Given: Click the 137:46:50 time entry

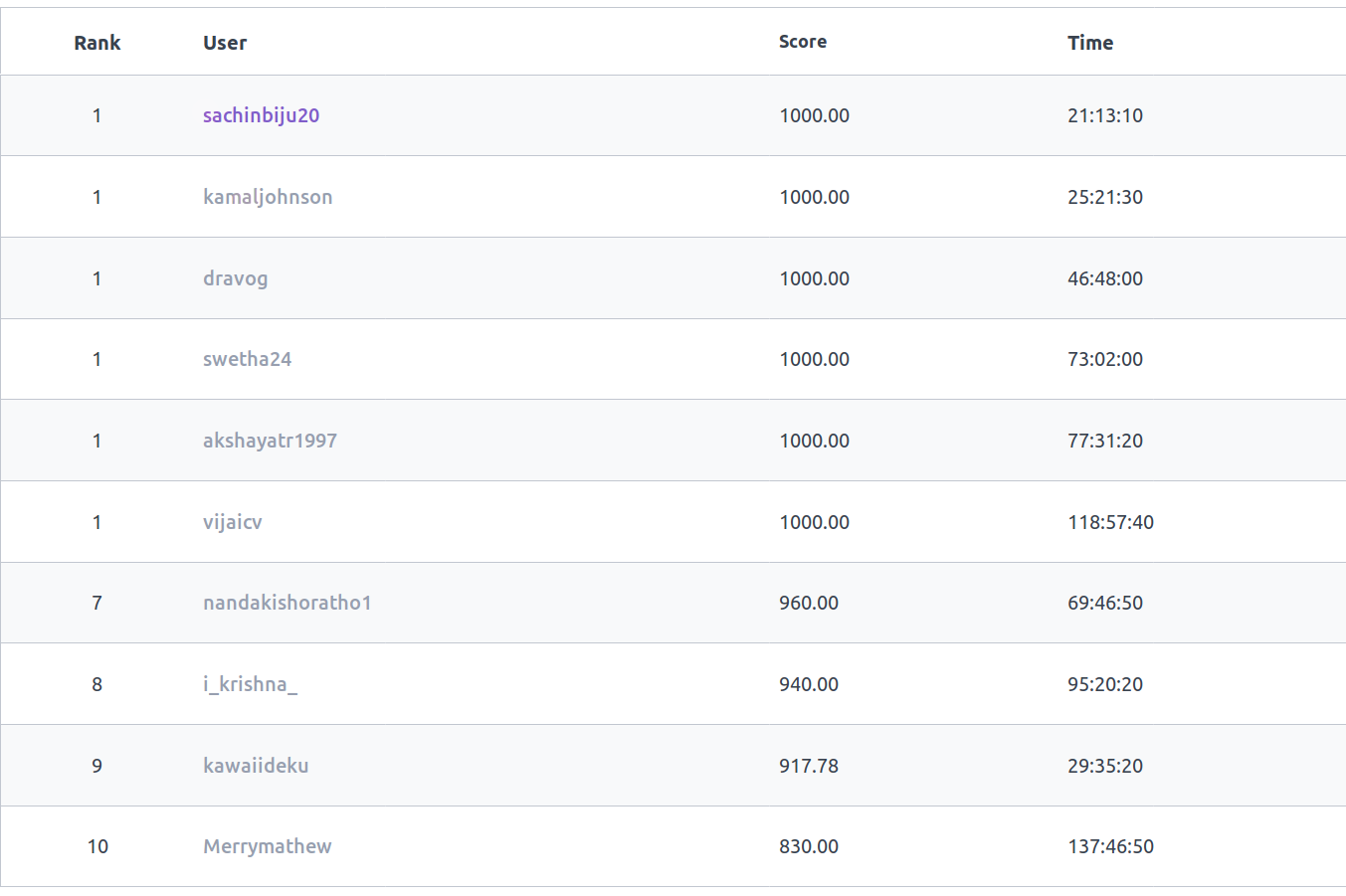Looking at the screenshot, I should point(1110,846).
